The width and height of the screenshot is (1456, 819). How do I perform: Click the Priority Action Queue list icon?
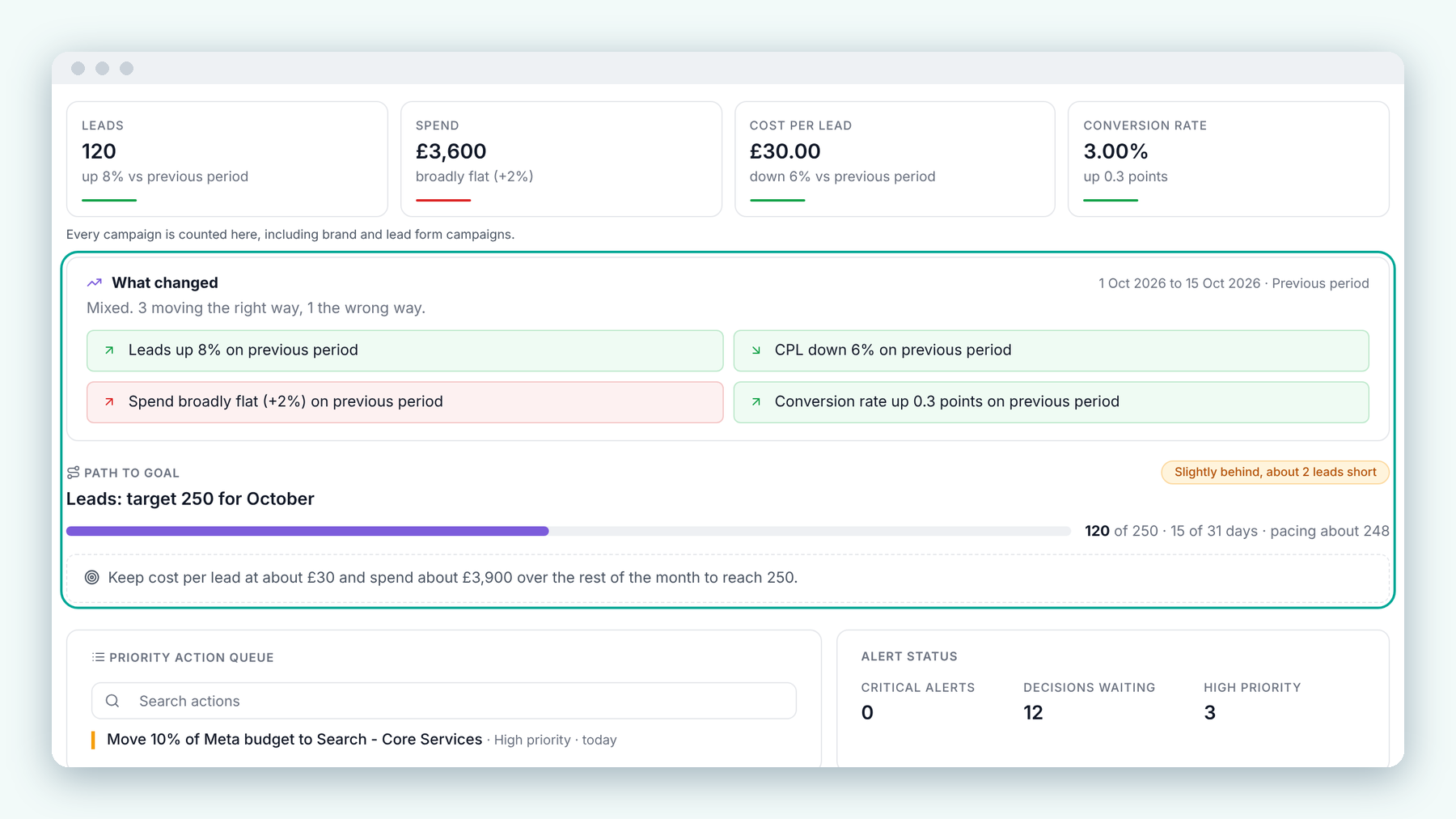coord(99,657)
